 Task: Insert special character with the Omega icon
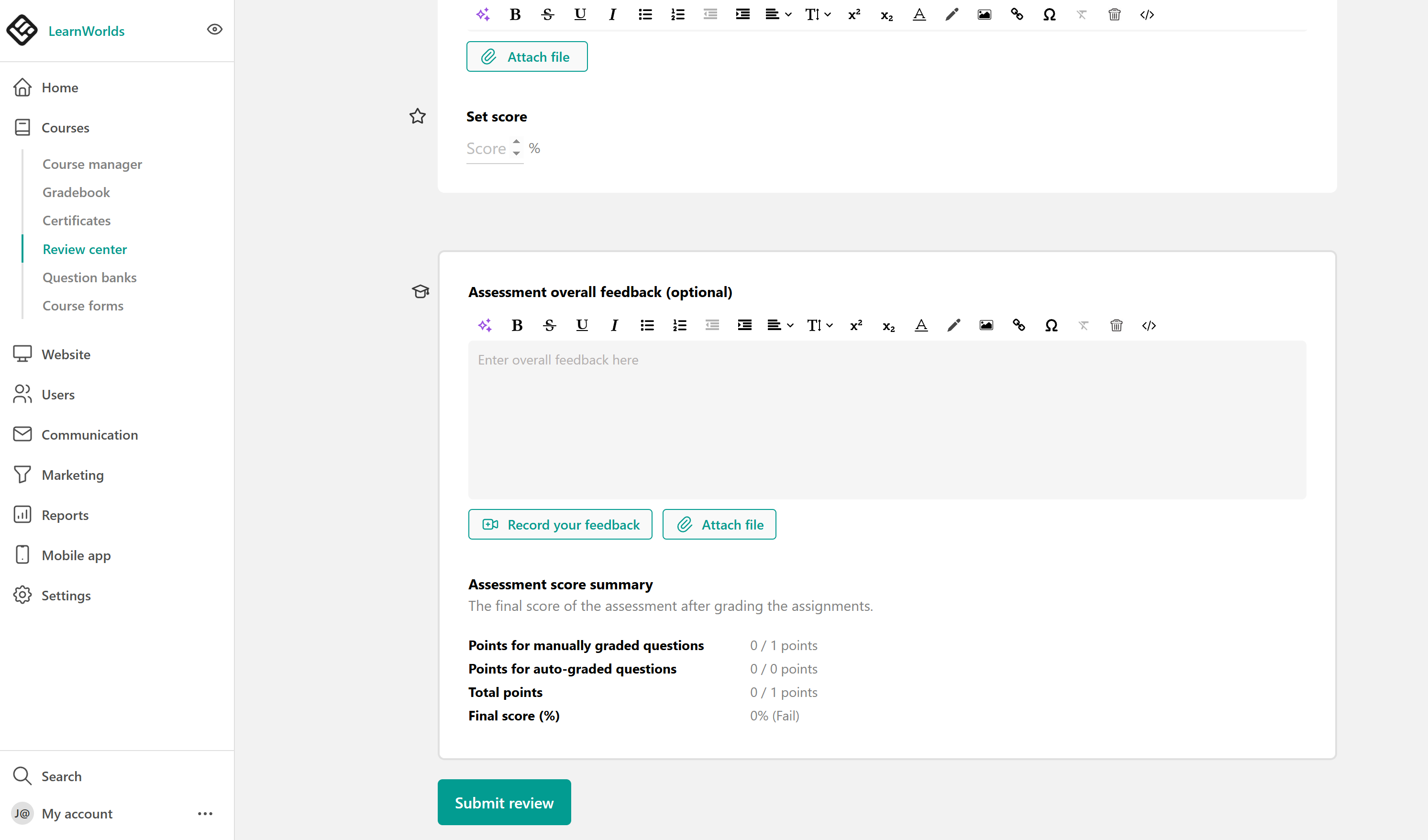[1051, 325]
